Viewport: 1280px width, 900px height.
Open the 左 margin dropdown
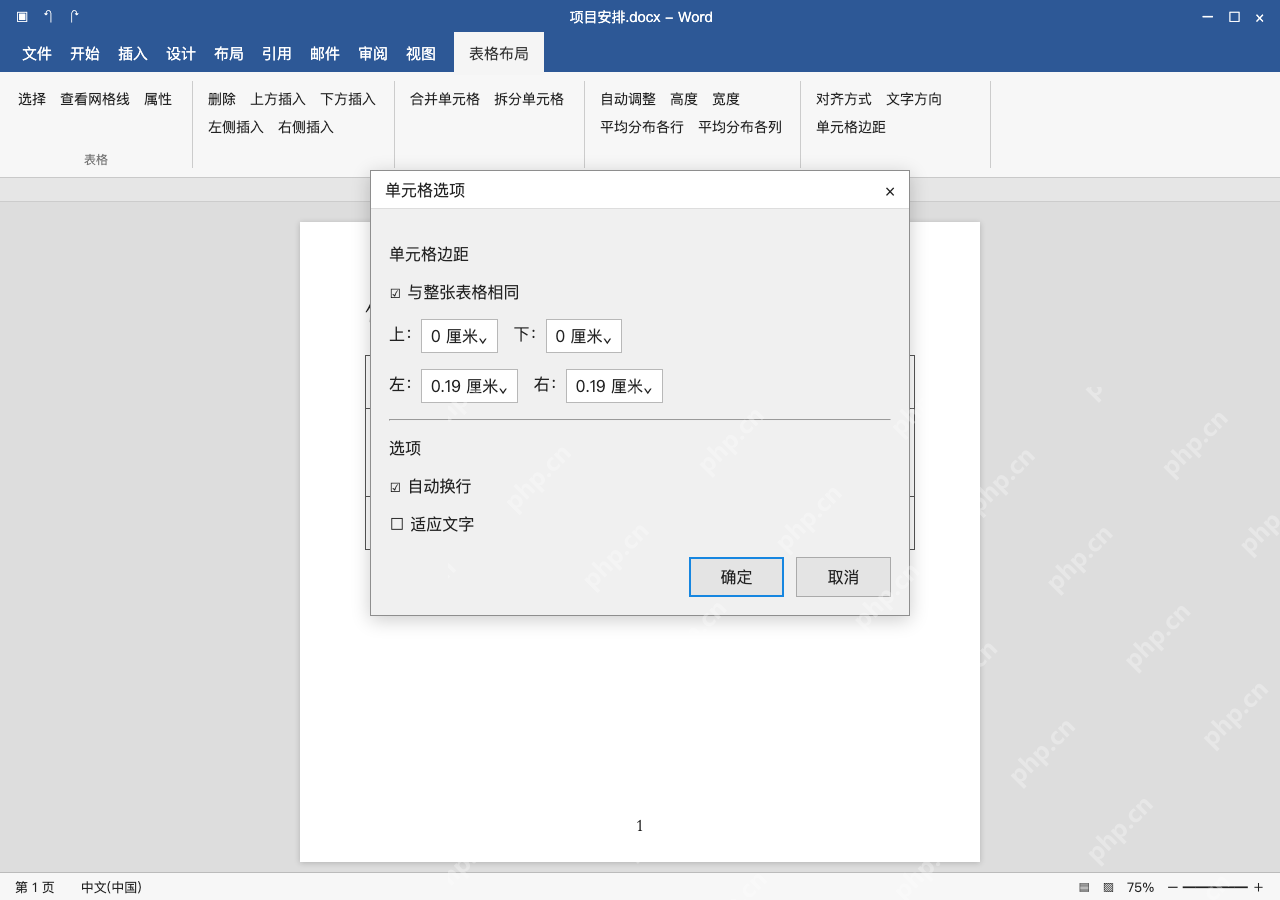click(469, 386)
